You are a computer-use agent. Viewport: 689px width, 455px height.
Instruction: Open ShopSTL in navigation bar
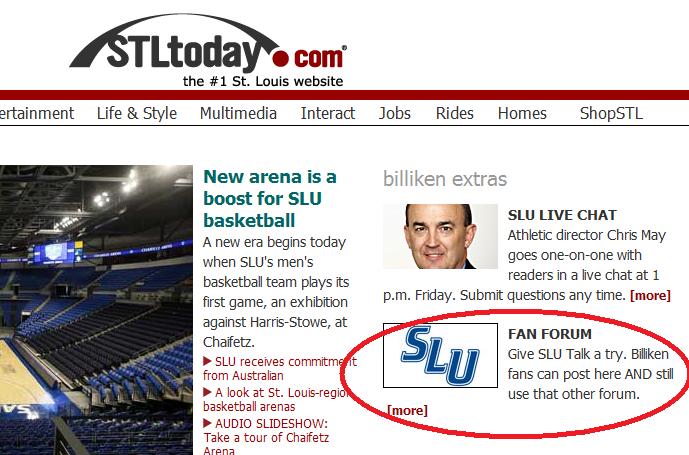(611, 113)
